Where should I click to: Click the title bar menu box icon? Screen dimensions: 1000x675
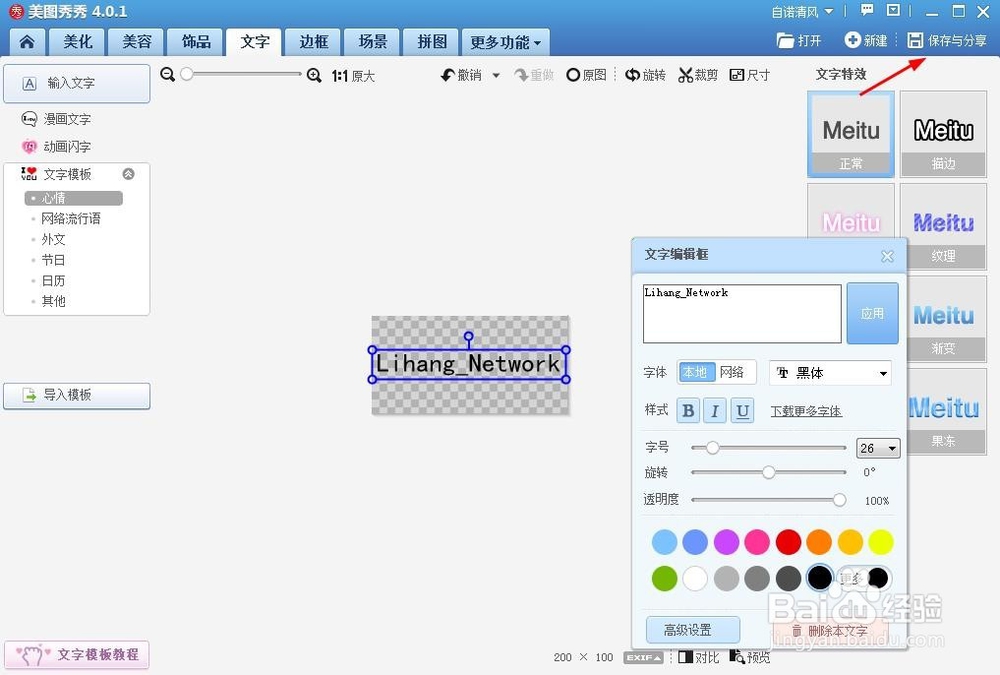[x=893, y=10]
